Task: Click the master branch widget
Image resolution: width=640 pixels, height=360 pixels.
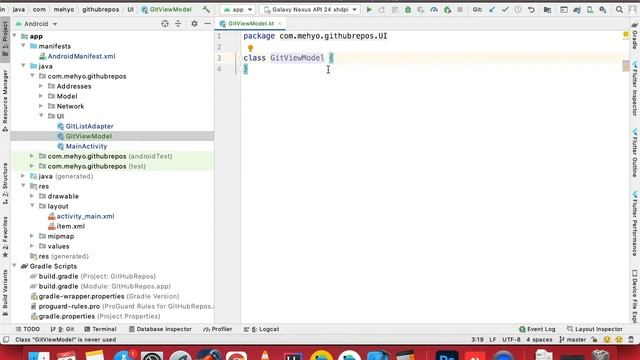Action: [x=573, y=340]
